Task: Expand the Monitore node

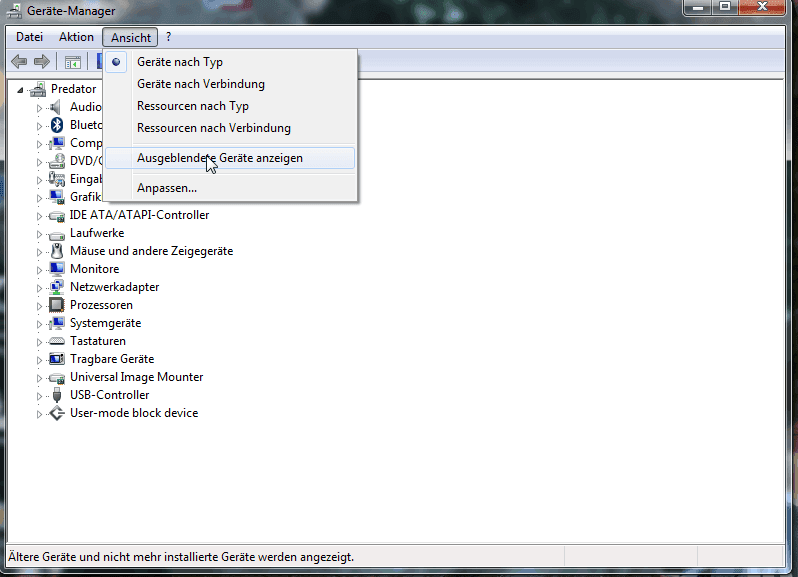Action: [x=39, y=270]
